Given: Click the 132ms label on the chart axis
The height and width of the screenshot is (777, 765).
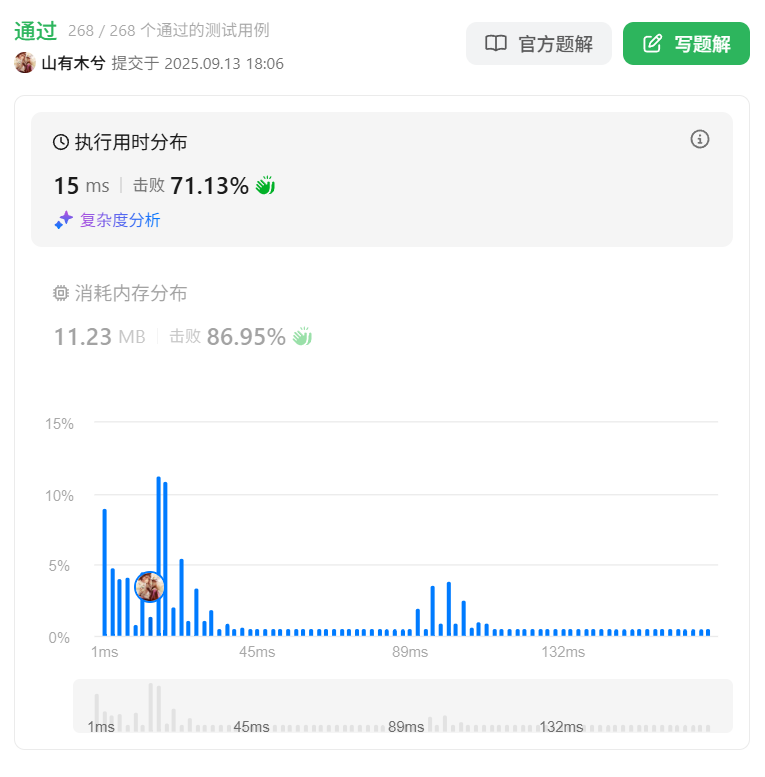Looking at the screenshot, I should 563,652.
